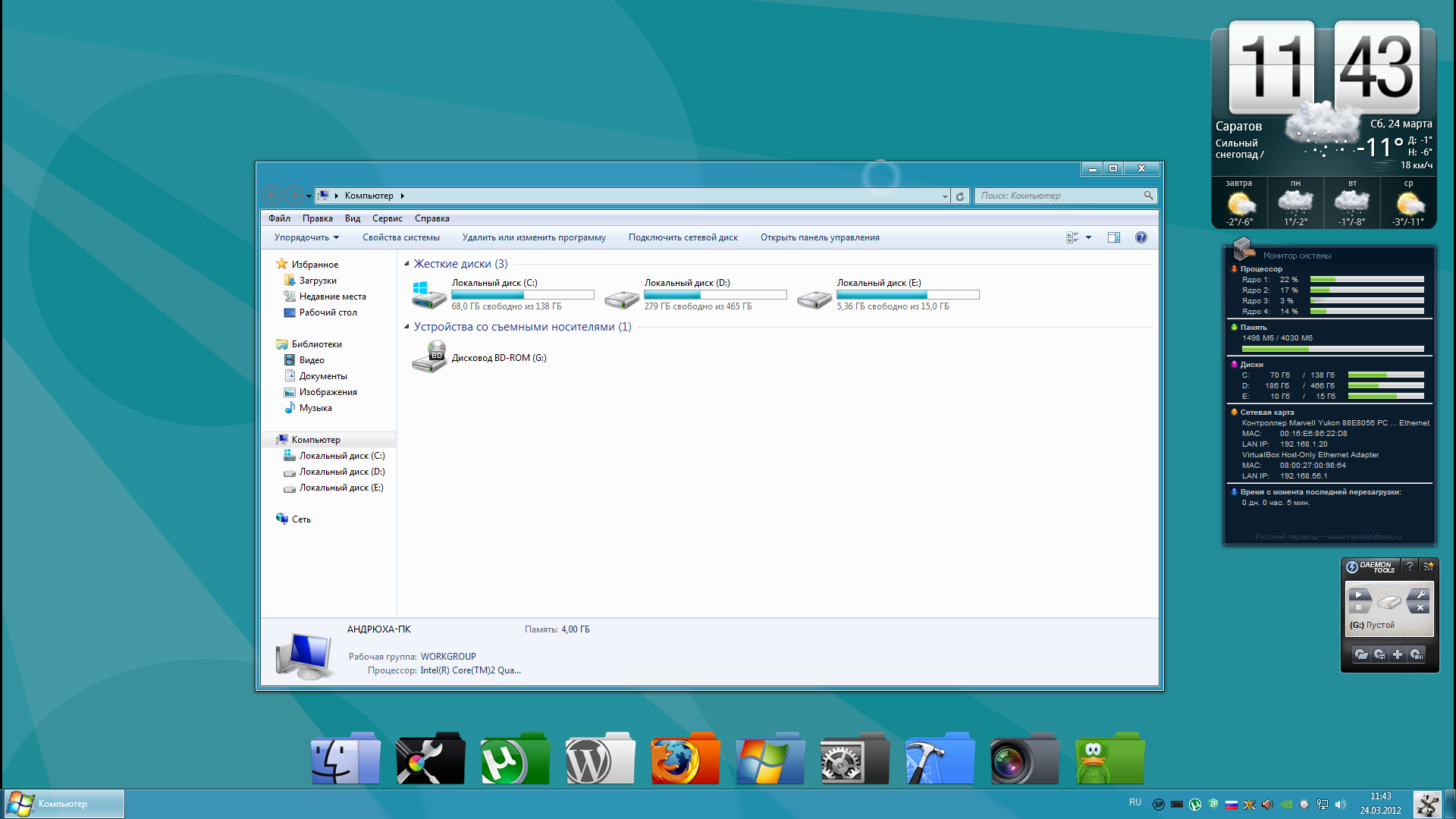Click Свойства системы button
Viewport: 1456px width, 819px height.
[x=400, y=237]
